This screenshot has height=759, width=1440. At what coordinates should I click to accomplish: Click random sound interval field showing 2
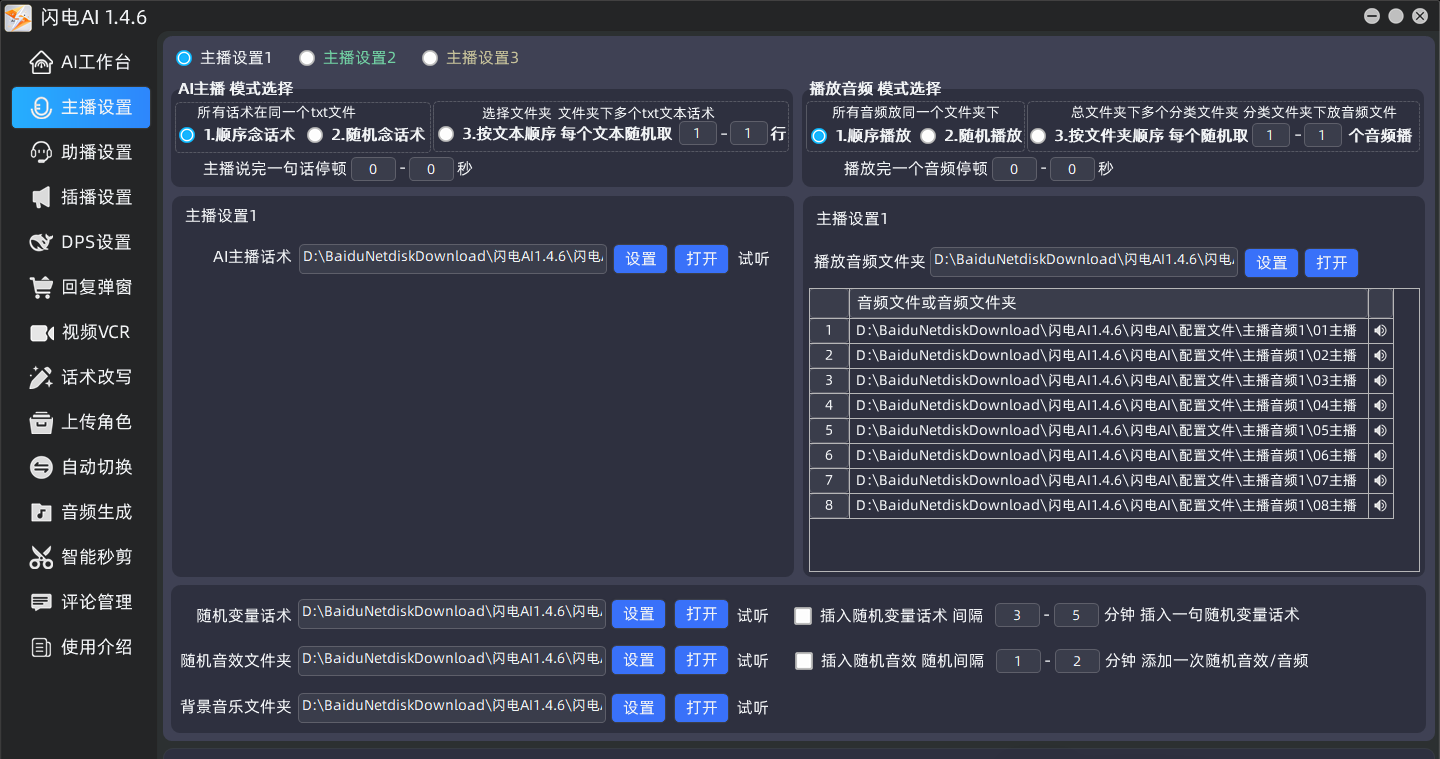pos(1077,661)
